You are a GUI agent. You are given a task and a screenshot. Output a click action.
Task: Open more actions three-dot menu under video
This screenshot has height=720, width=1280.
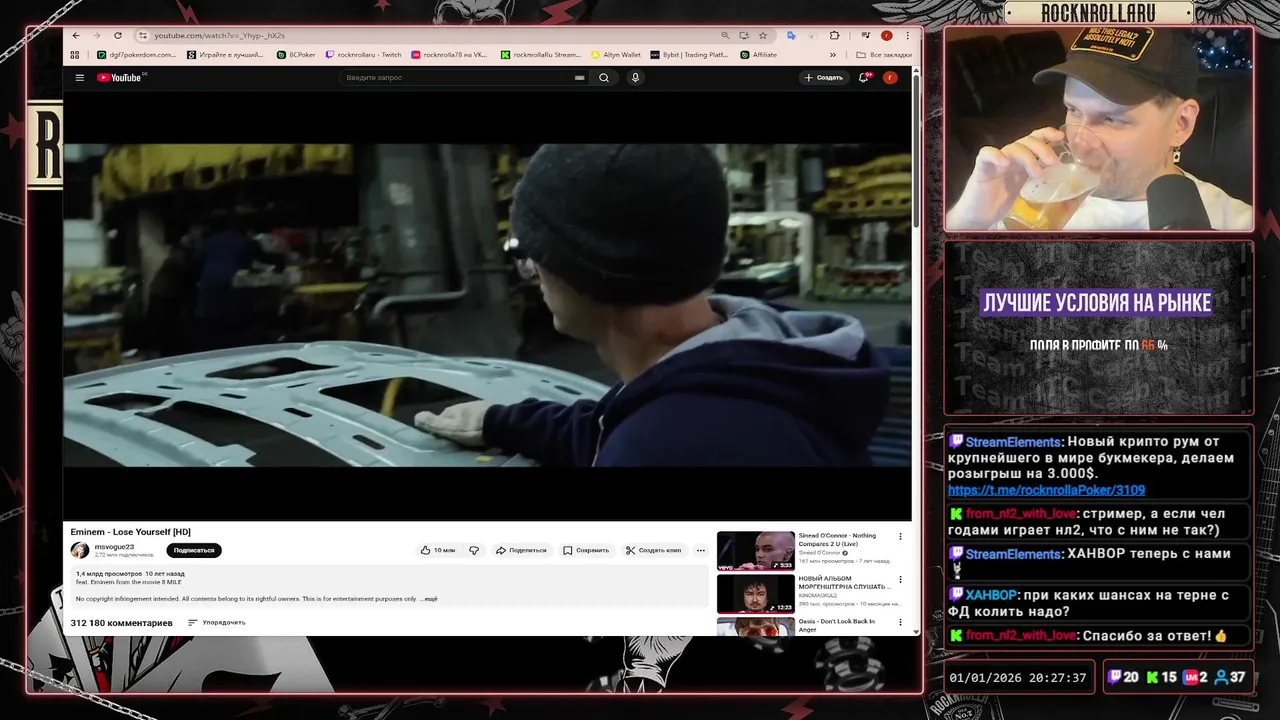[700, 550]
